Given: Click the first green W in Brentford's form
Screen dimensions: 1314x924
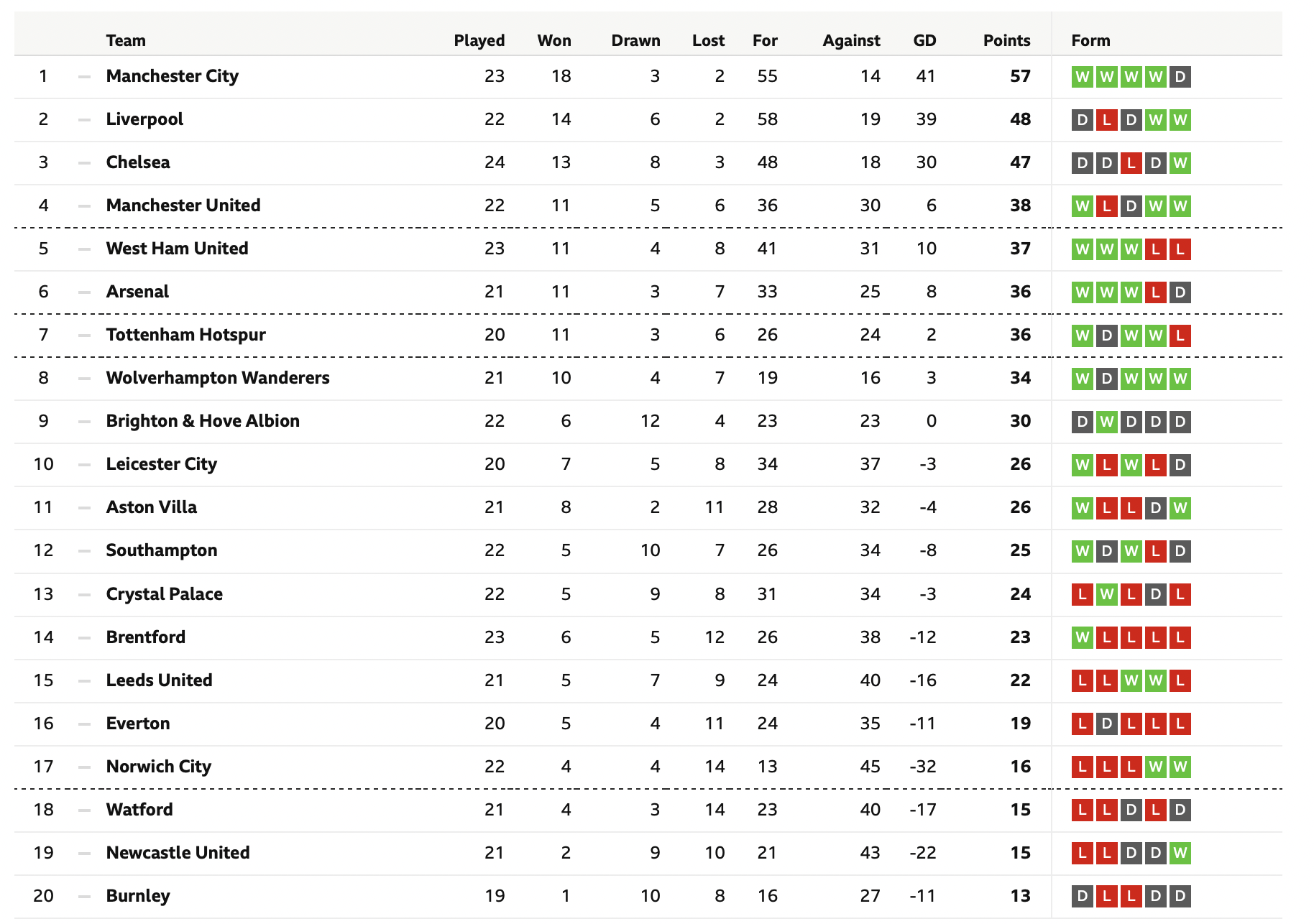Looking at the screenshot, I should click(1082, 637).
